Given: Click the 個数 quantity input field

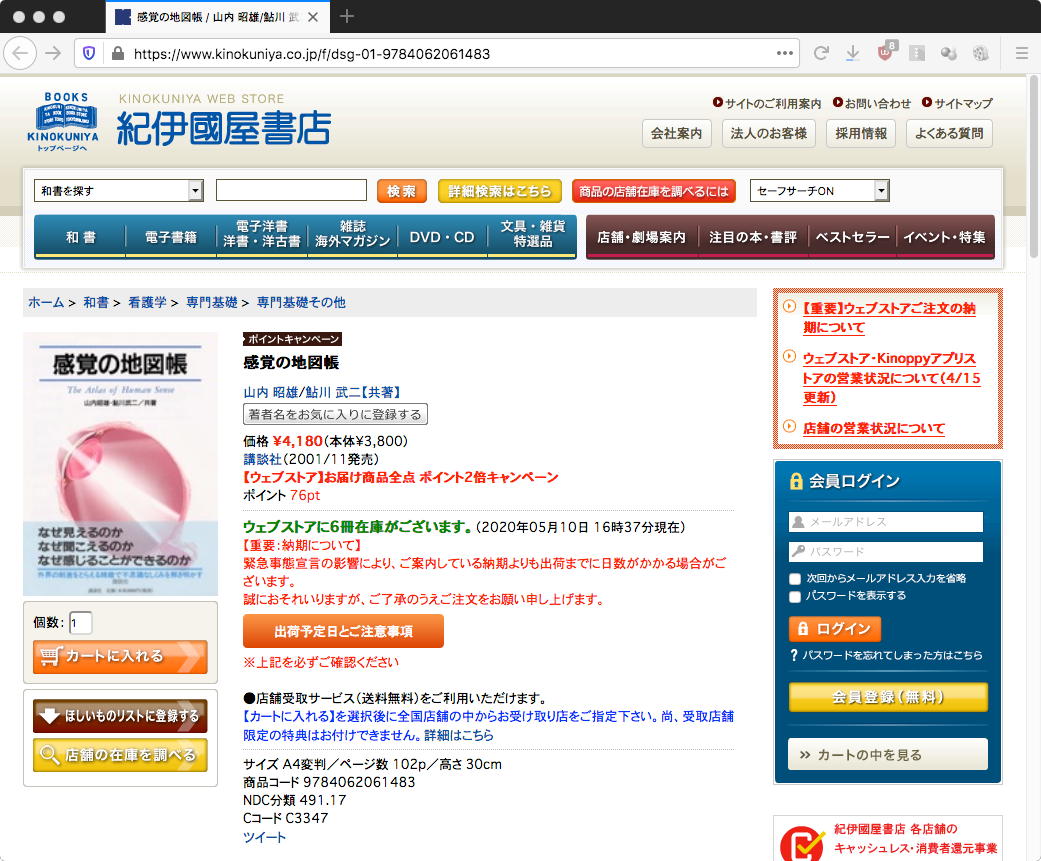Looking at the screenshot, I should (x=80, y=623).
